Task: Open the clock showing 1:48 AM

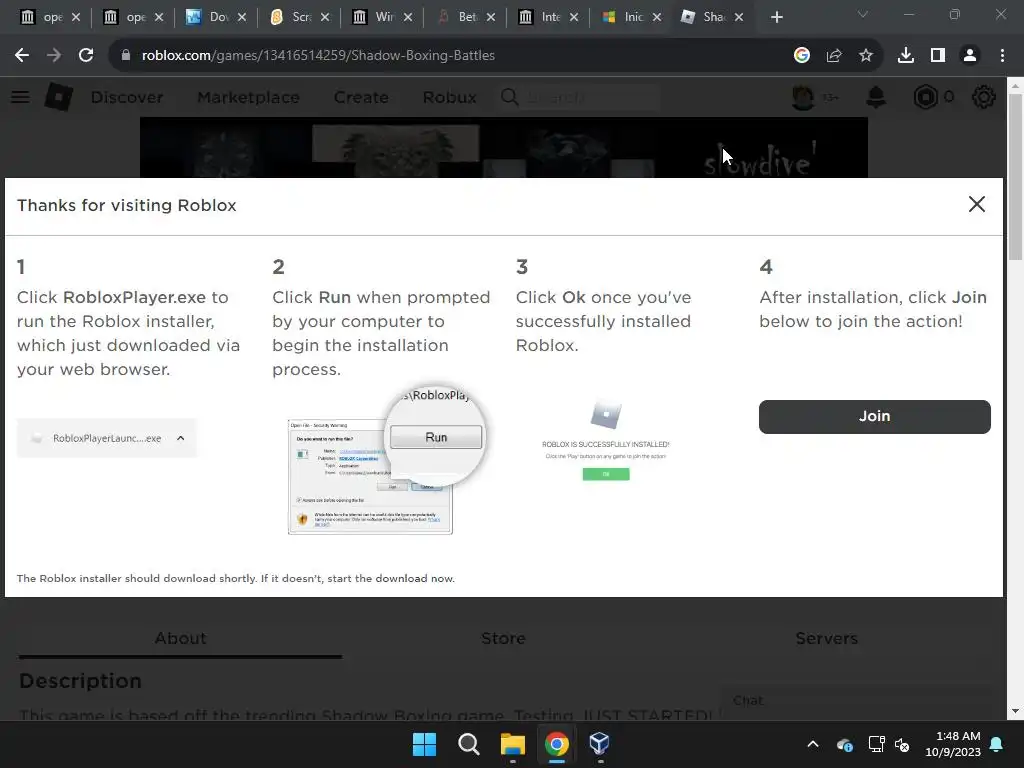Action: (953, 744)
